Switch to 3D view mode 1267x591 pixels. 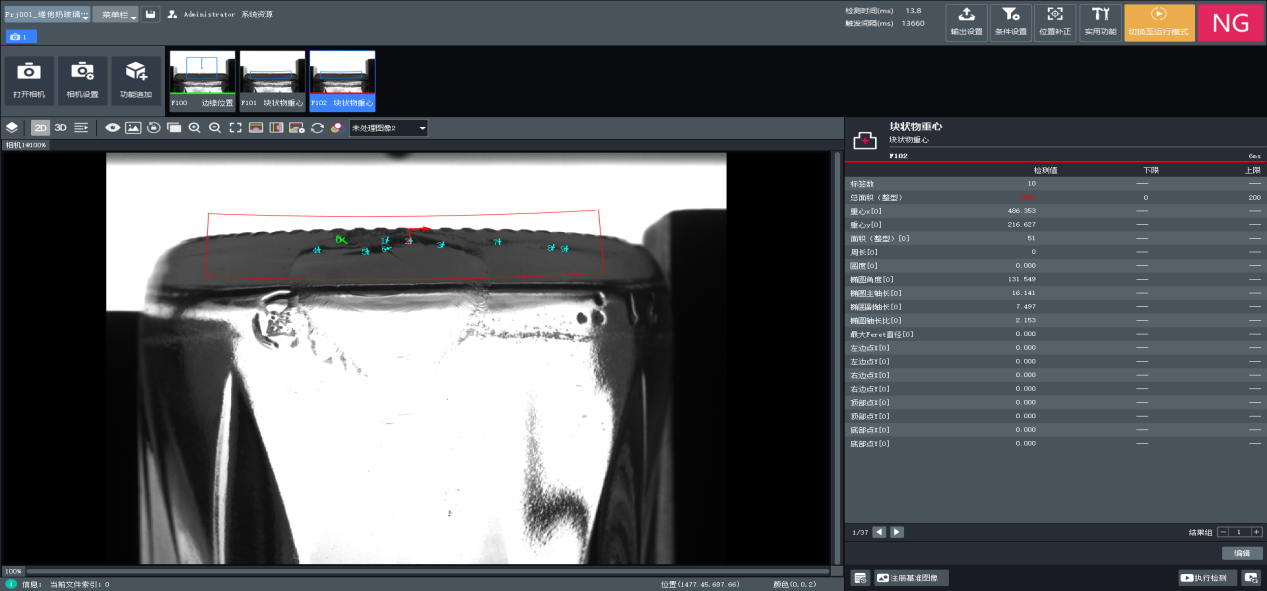click(60, 128)
